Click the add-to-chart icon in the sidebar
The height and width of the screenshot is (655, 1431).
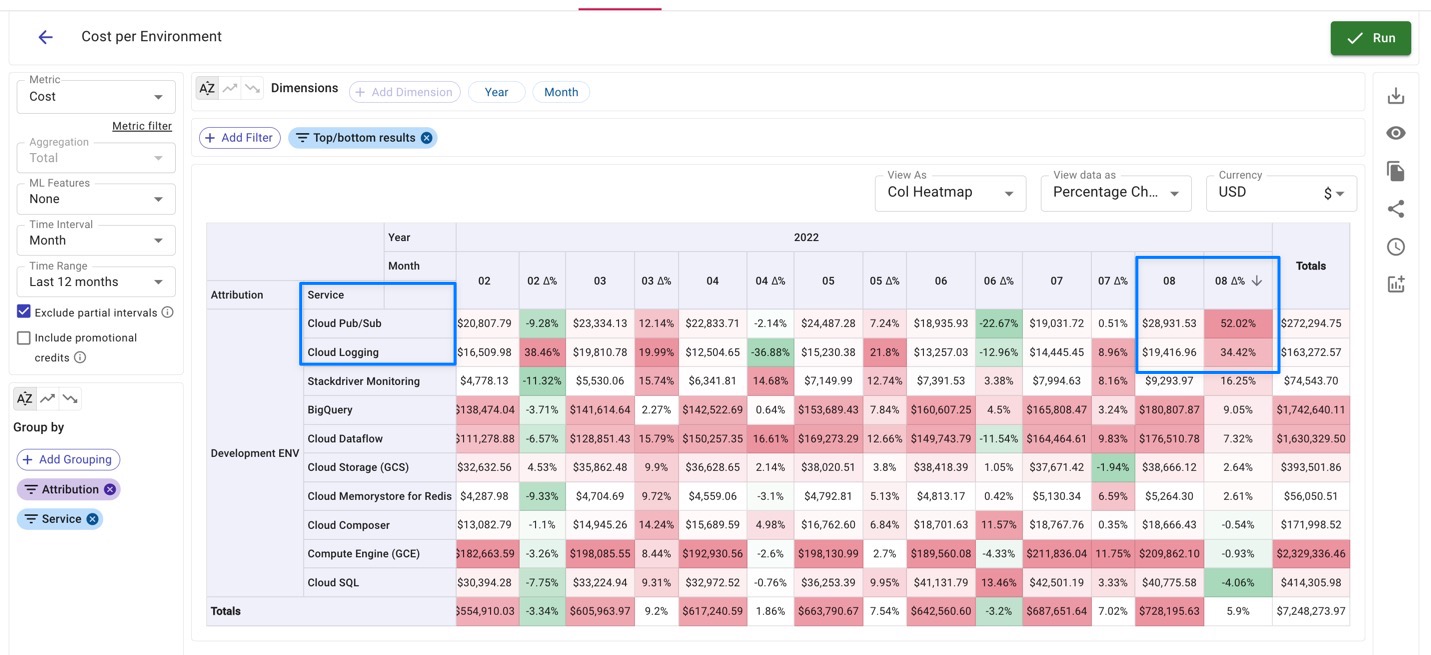[1396, 283]
